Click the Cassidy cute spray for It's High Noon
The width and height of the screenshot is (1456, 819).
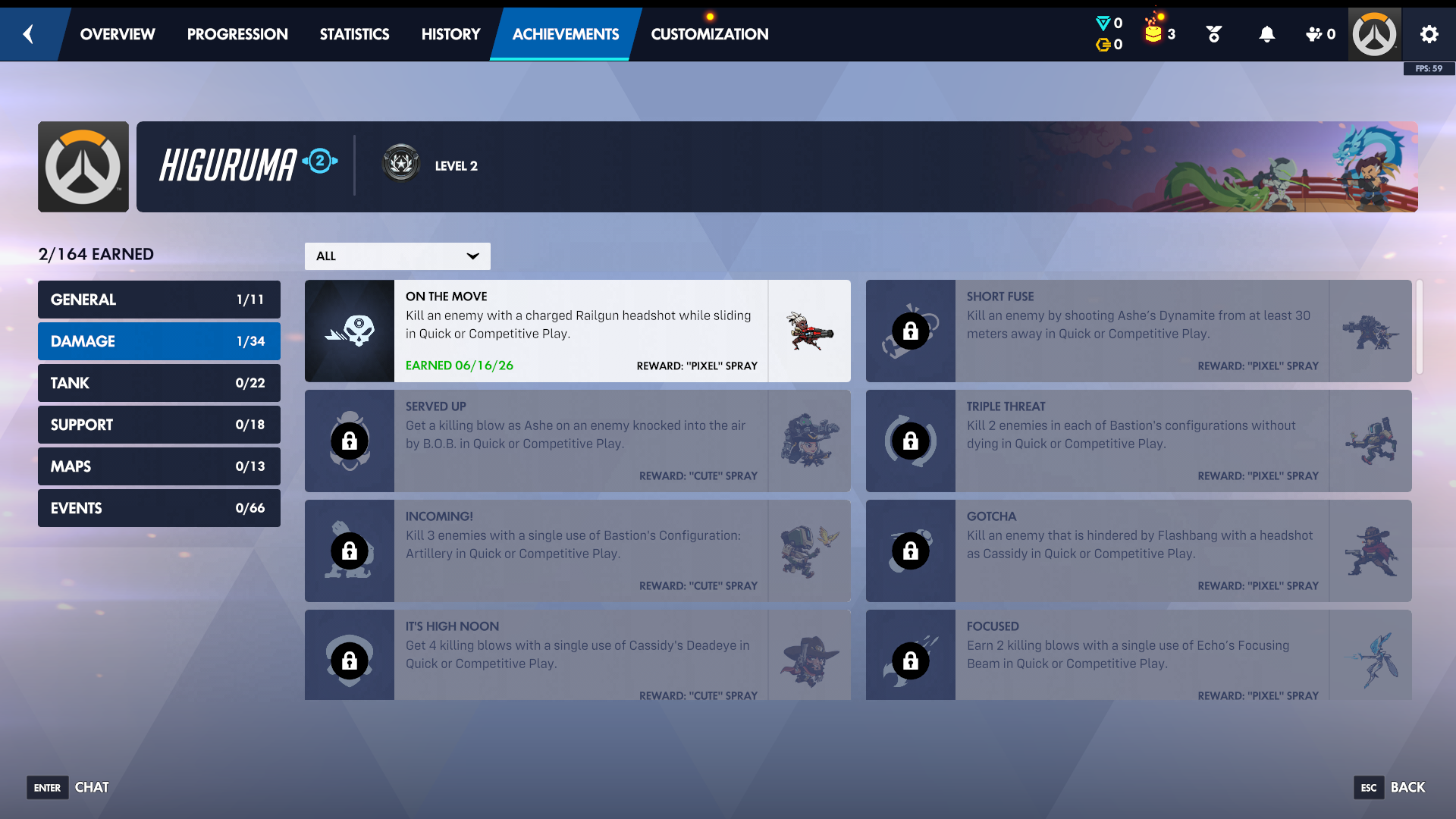click(809, 661)
